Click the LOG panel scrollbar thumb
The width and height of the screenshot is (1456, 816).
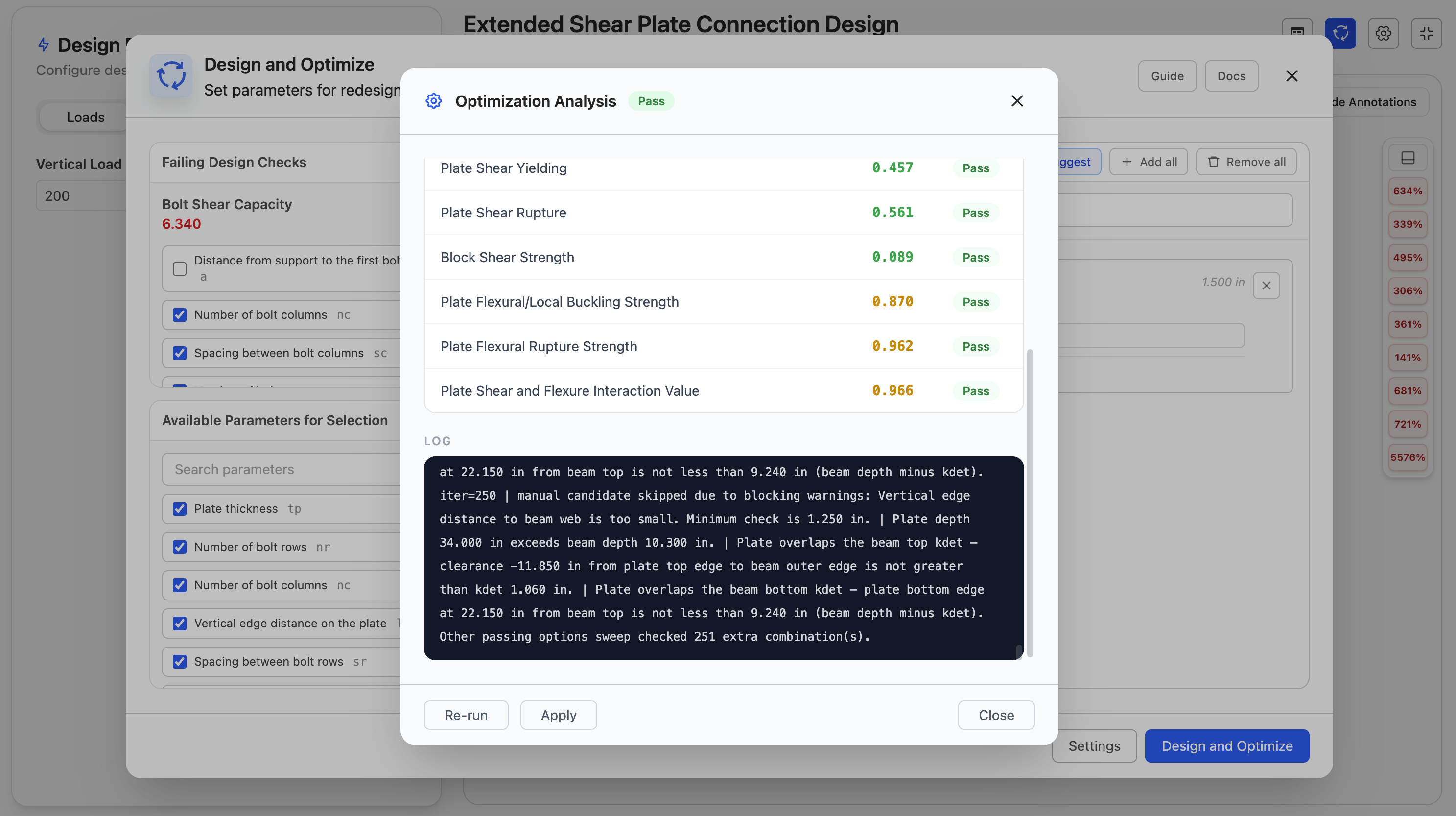pos(1019,651)
